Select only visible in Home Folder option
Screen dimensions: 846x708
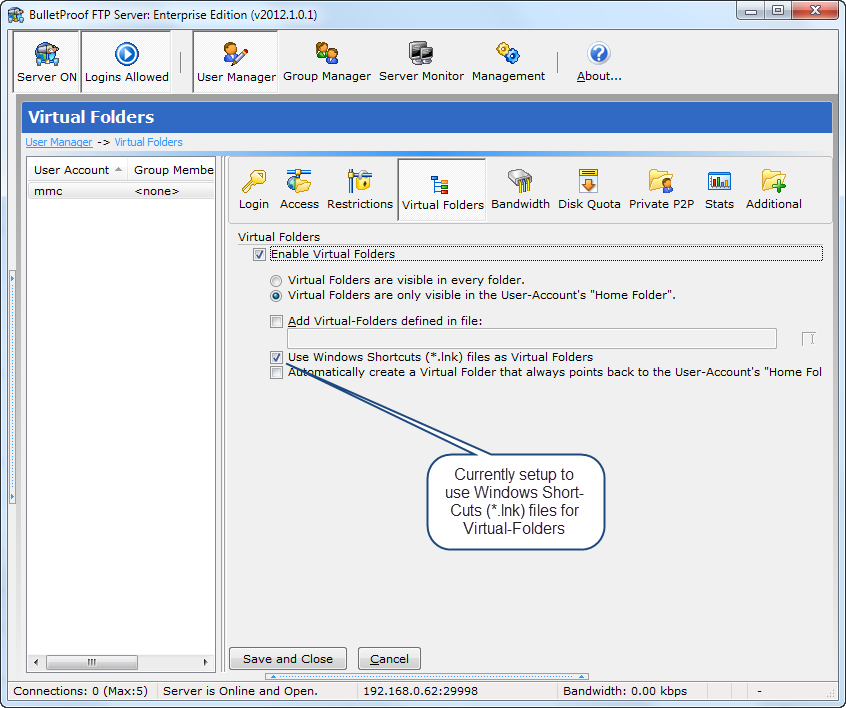tap(276, 296)
